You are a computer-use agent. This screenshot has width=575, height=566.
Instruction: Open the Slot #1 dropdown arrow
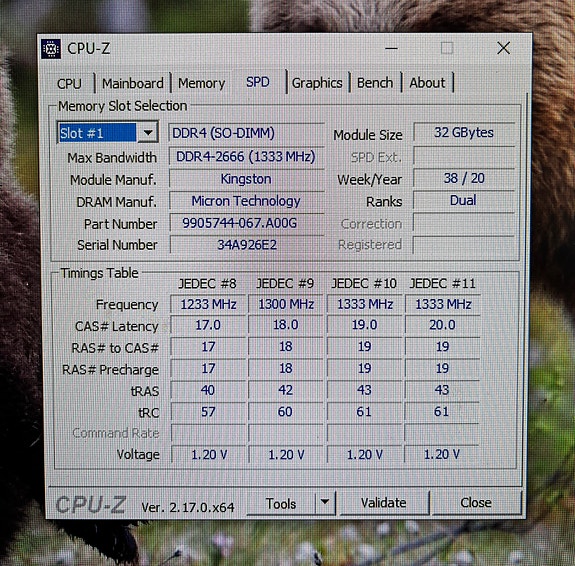pyautogui.click(x=148, y=132)
